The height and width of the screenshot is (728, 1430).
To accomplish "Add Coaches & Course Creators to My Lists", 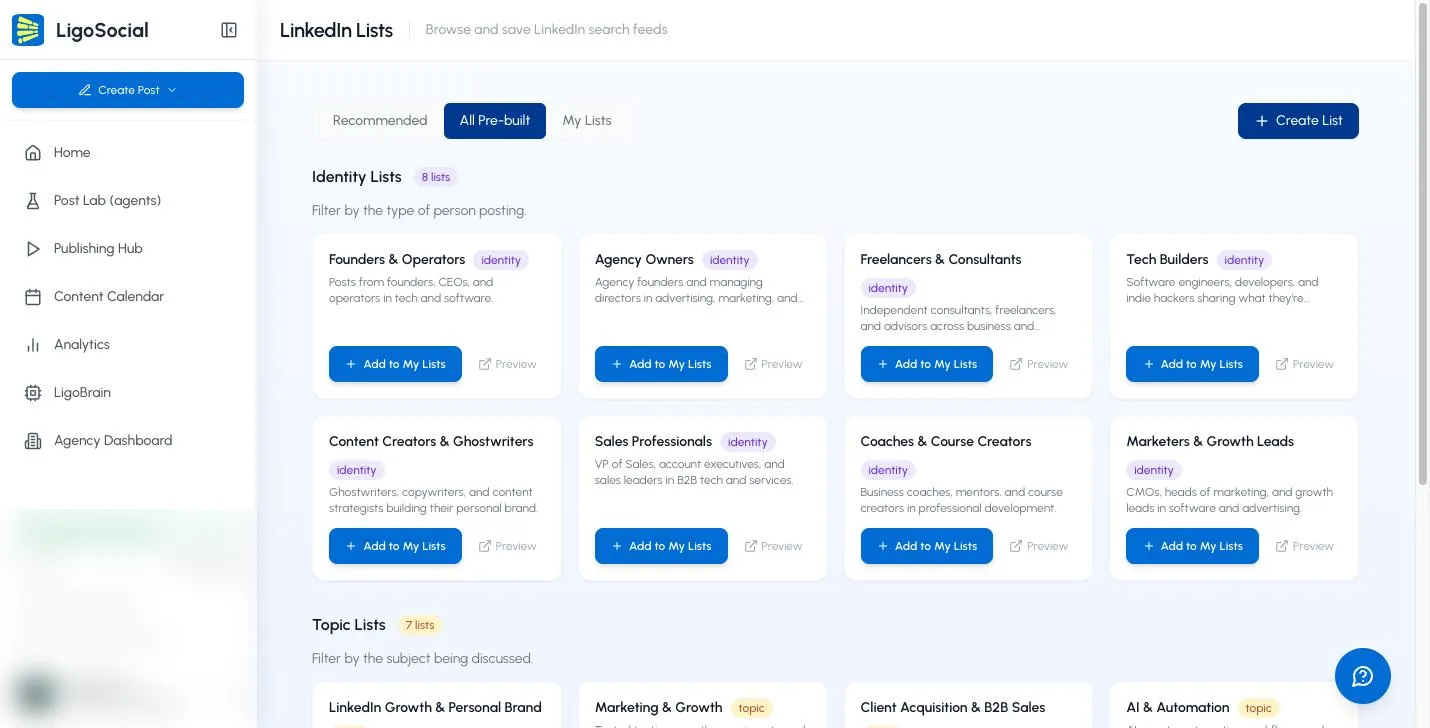I will click(927, 546).
